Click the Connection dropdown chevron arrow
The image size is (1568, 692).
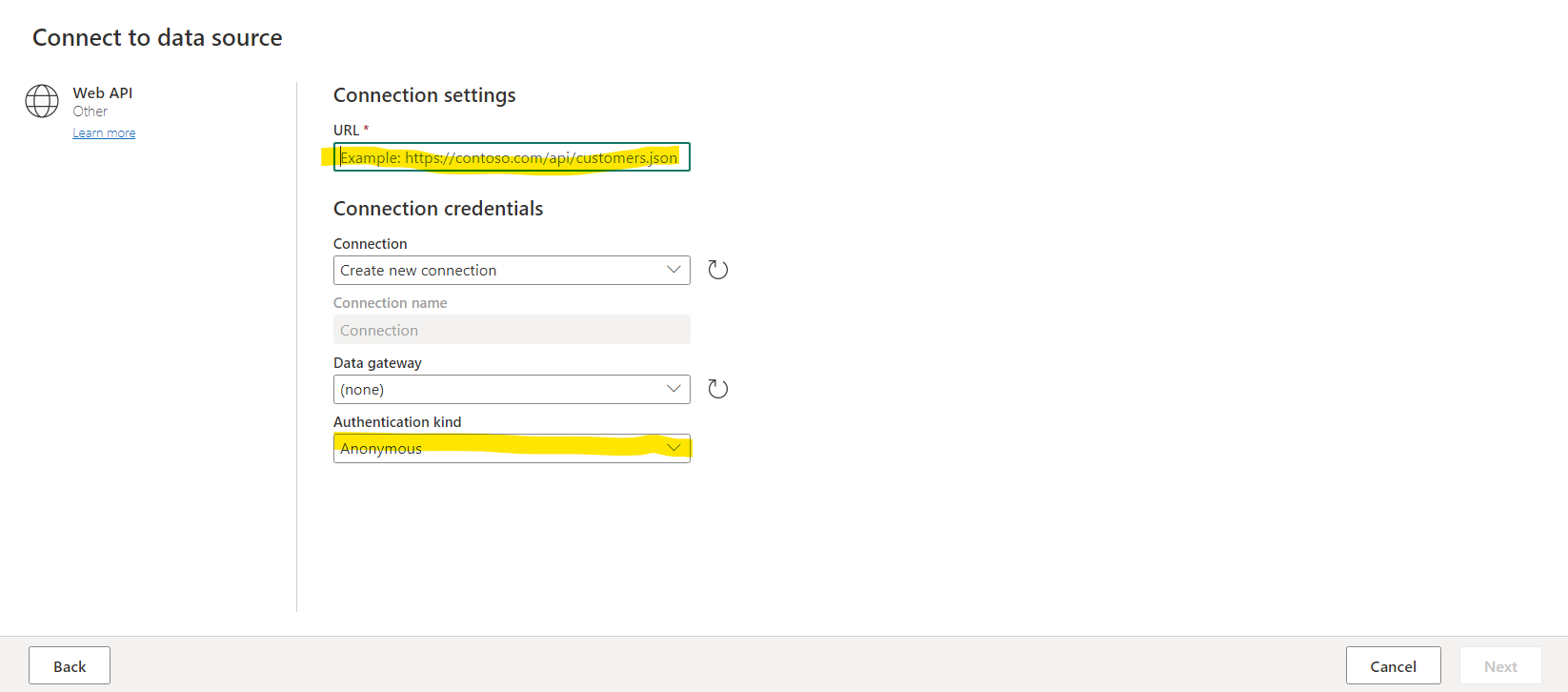point(673,270)
